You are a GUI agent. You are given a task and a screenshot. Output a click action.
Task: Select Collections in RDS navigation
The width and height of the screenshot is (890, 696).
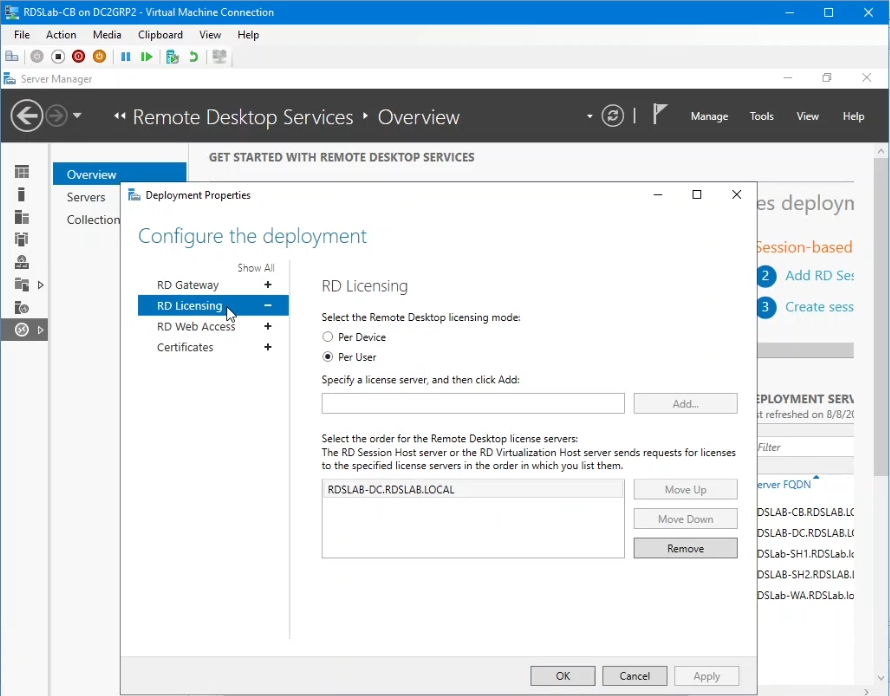tap(93, 220)
